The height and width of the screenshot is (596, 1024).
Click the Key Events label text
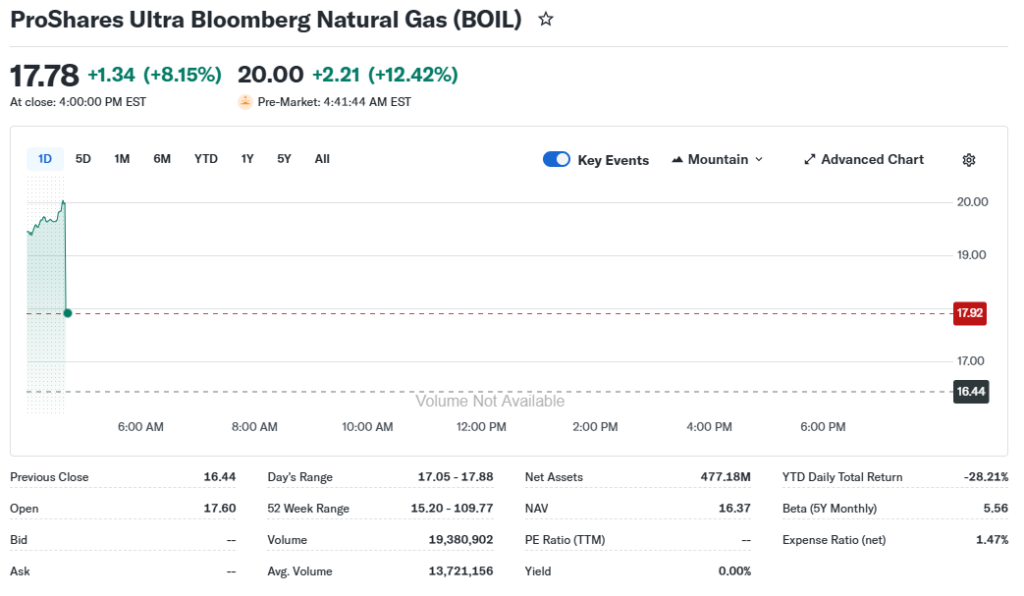point(613,160)
